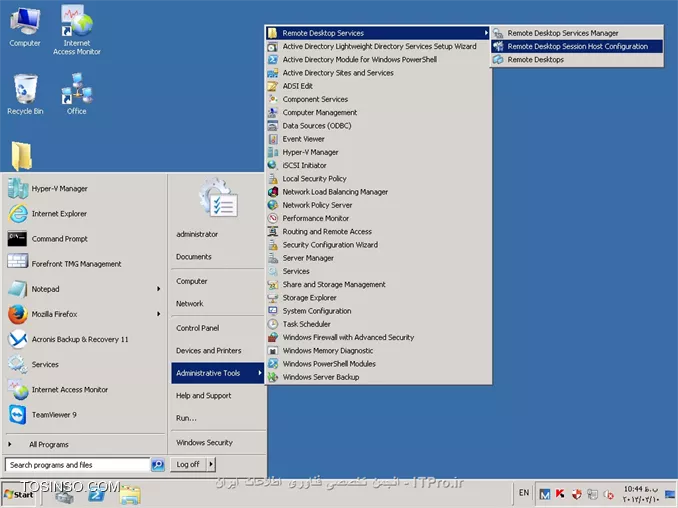This screenshot has width=678, height=508.
Task: Open Windows Security
Action: 204,443
